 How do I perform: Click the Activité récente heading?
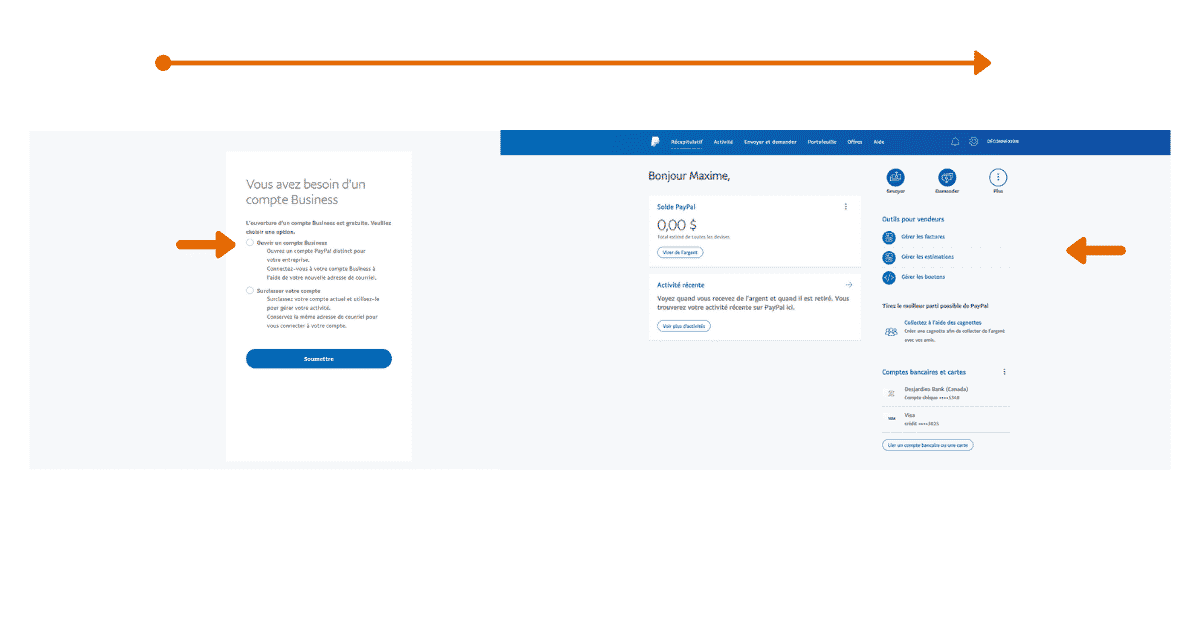(682, 285)
